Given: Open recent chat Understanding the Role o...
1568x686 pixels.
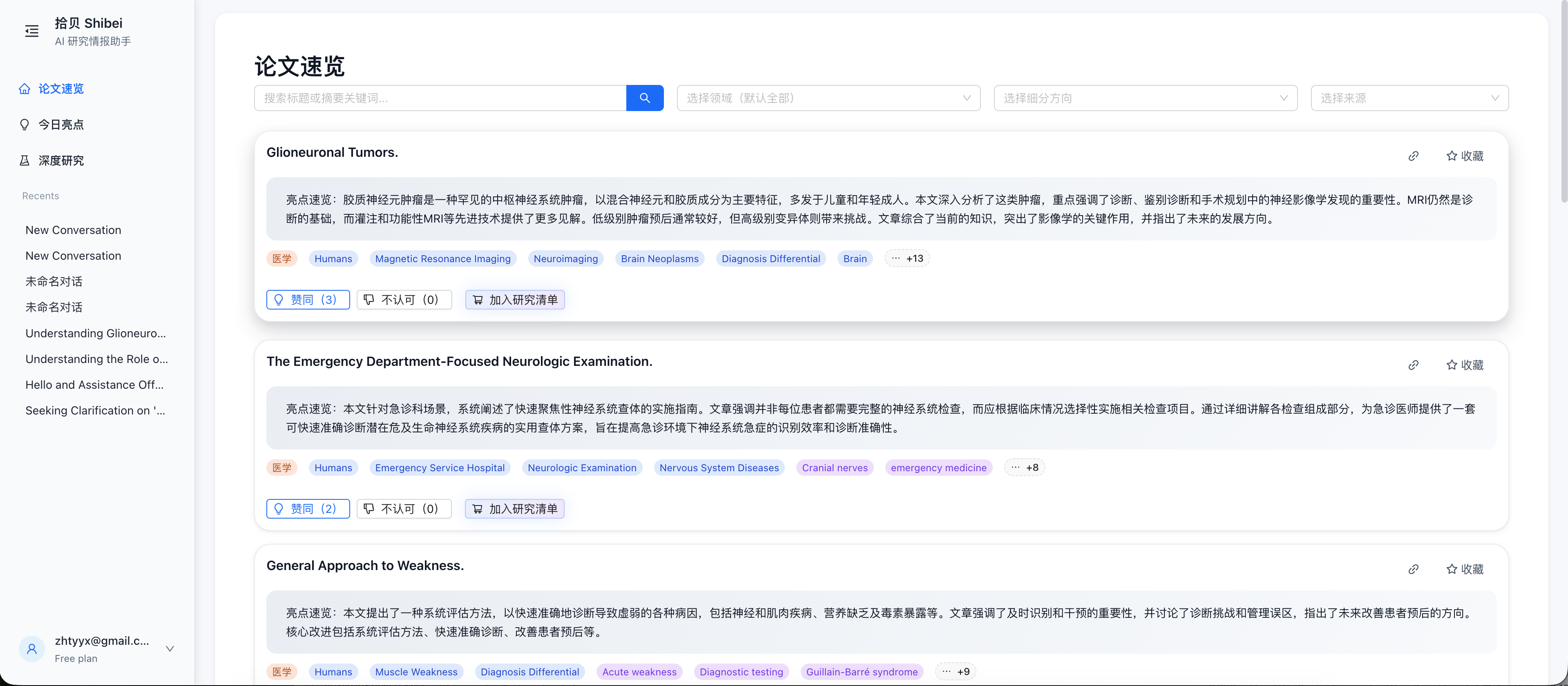Looking at the screenshot, I should click(97, 359).
